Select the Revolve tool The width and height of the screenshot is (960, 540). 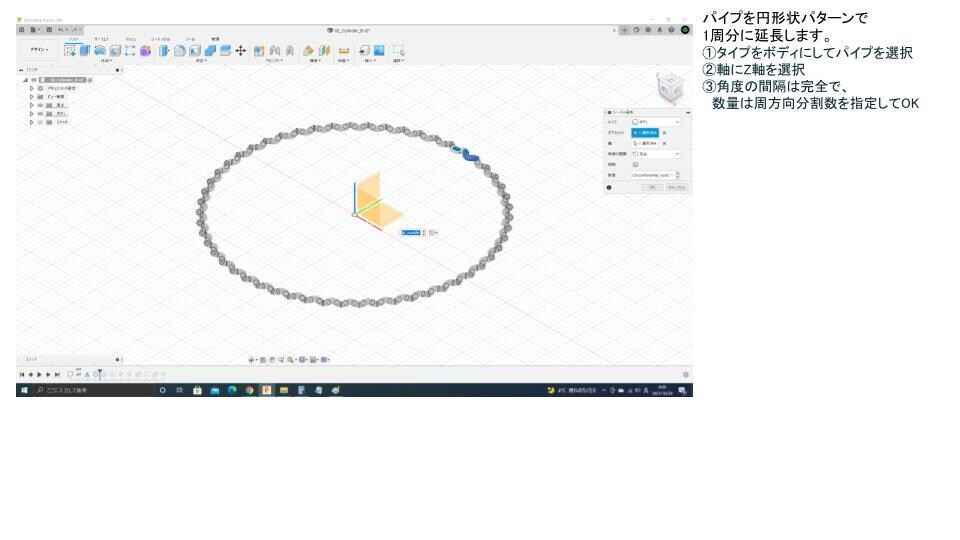pyautogui.click(x=100, y=50)
